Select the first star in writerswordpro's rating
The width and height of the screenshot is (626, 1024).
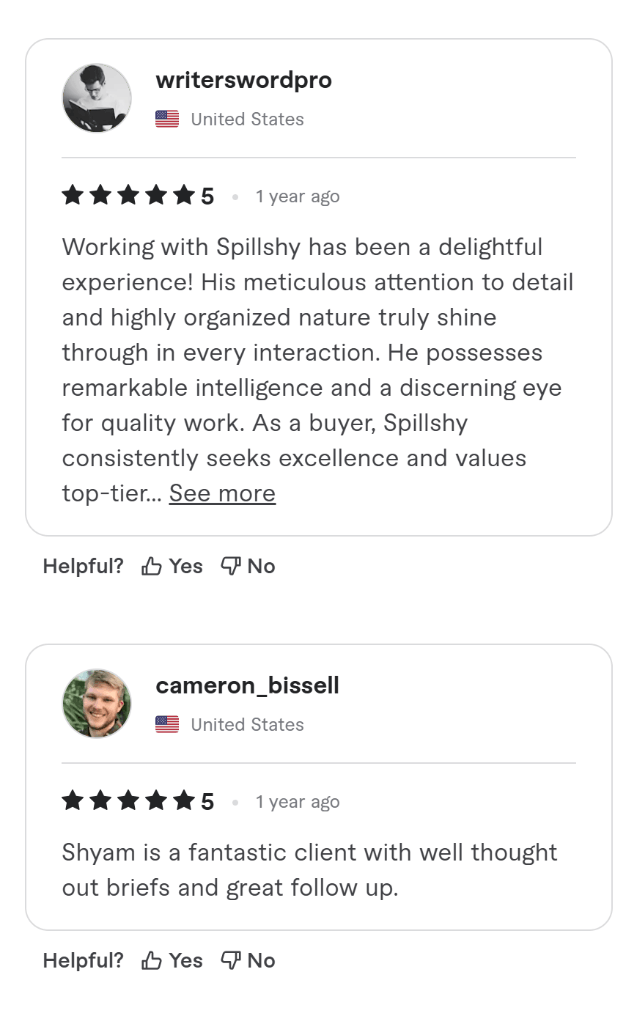point(72,196)
